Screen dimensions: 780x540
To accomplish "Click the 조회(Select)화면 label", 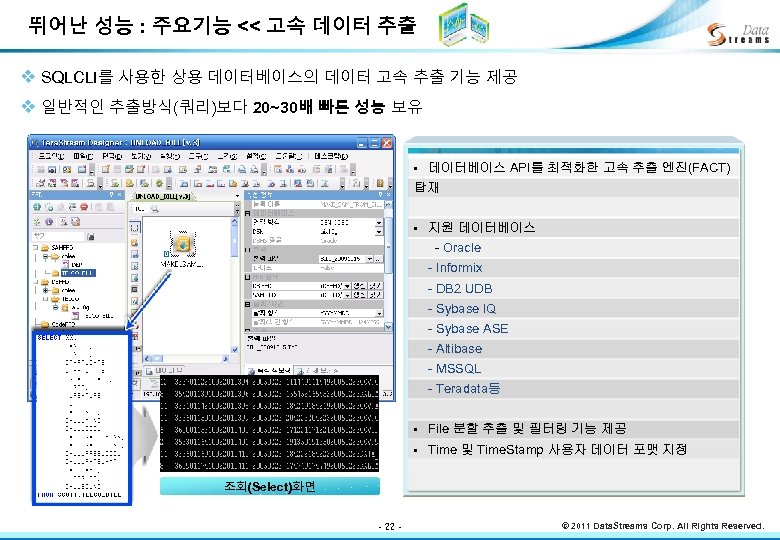I will [x=270, y=486].
